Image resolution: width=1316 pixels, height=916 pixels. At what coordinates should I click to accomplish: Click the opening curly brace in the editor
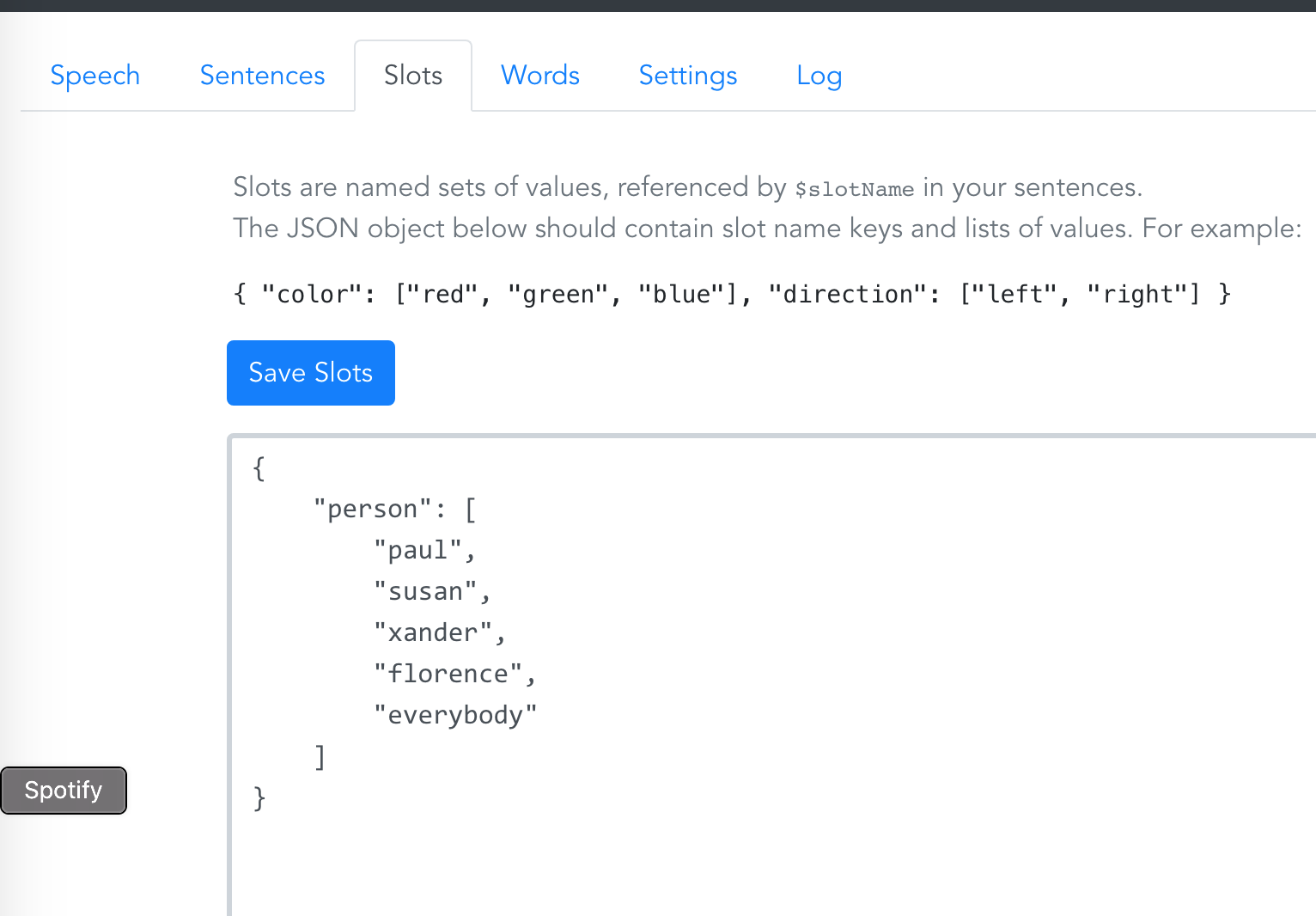259,468
